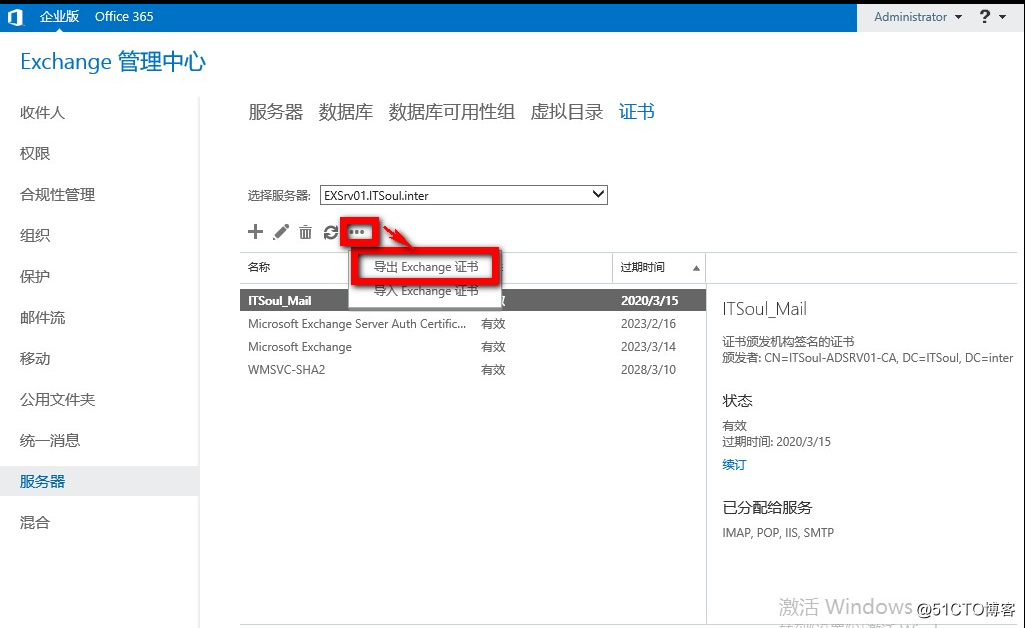The width and height of the screenshot is (1025, 628).
Task: Go to 混合 in the sidebar
Action: point(35,522)
